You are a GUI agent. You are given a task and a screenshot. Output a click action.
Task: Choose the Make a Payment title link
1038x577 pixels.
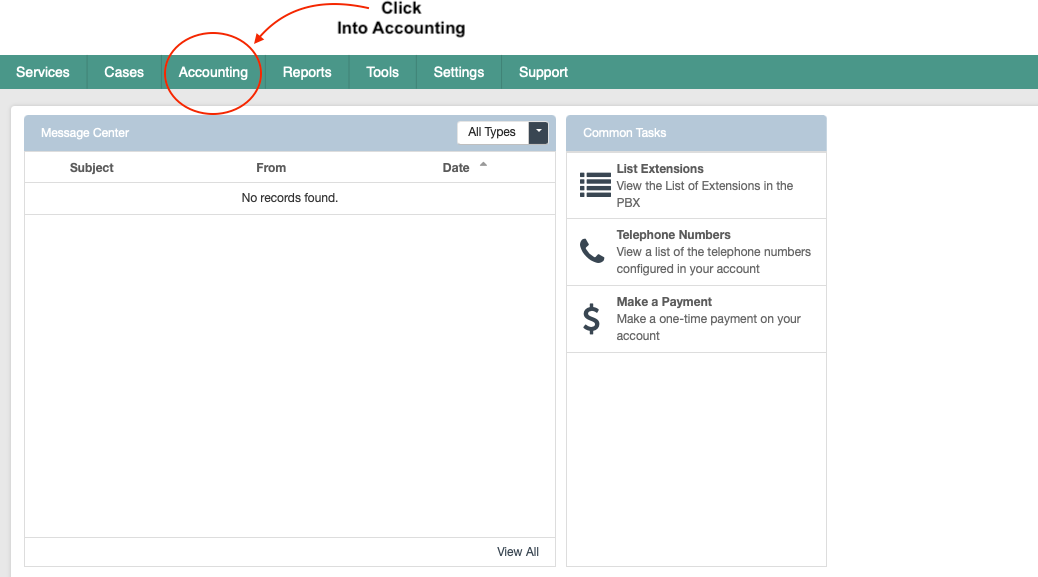(x=664, y=302)
